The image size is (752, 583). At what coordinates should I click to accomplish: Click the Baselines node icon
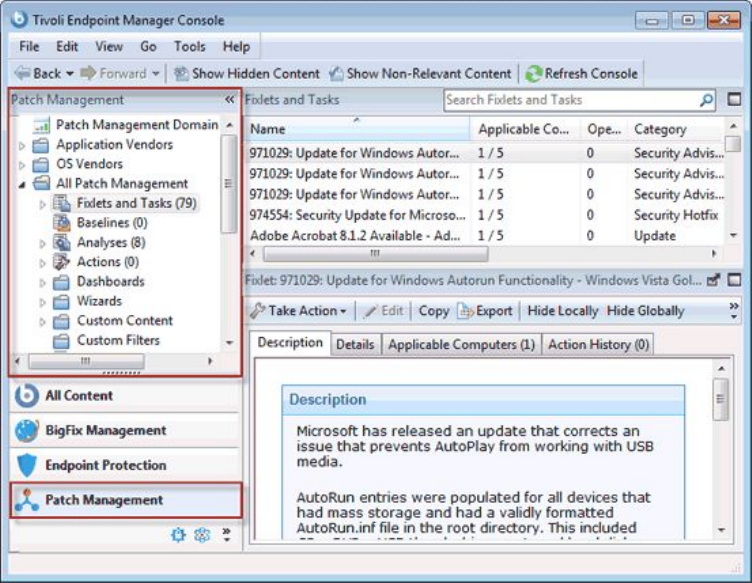point(62,223)
